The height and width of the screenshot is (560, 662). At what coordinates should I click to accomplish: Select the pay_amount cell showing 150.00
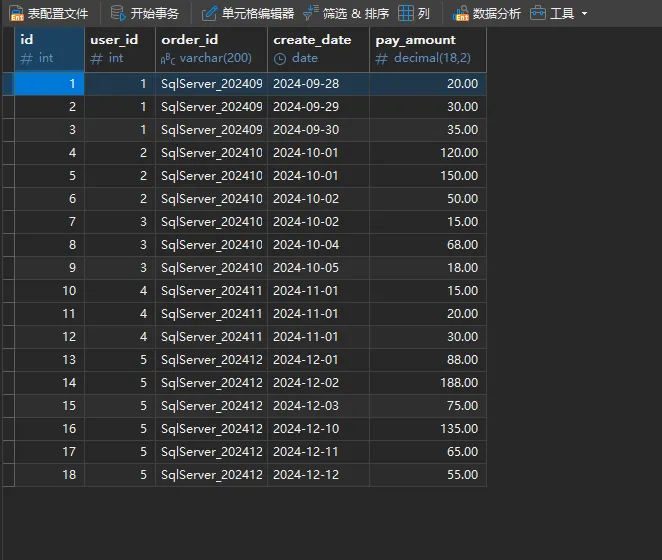click(427, 176)
